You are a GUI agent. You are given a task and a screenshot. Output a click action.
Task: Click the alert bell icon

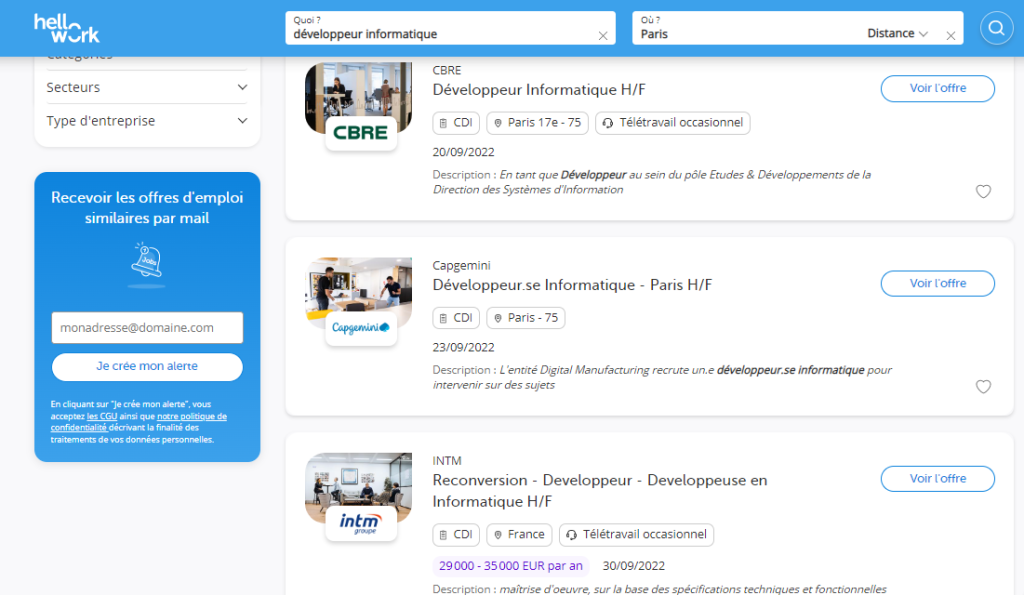coord(147,261)
